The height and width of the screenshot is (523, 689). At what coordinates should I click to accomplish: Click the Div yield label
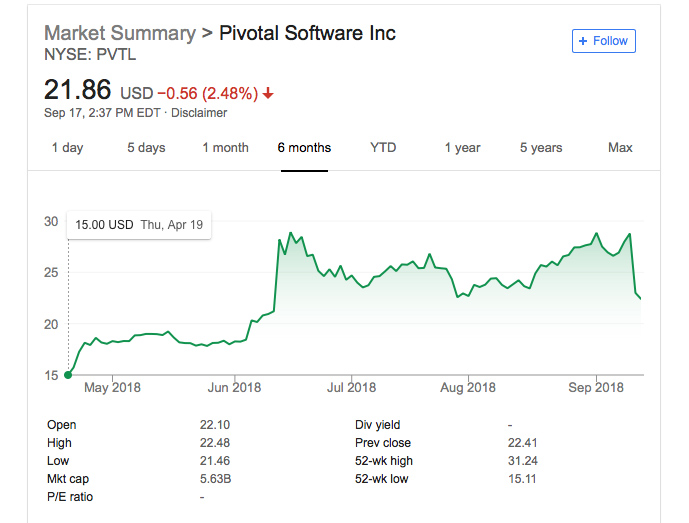(x=377, y=425)
